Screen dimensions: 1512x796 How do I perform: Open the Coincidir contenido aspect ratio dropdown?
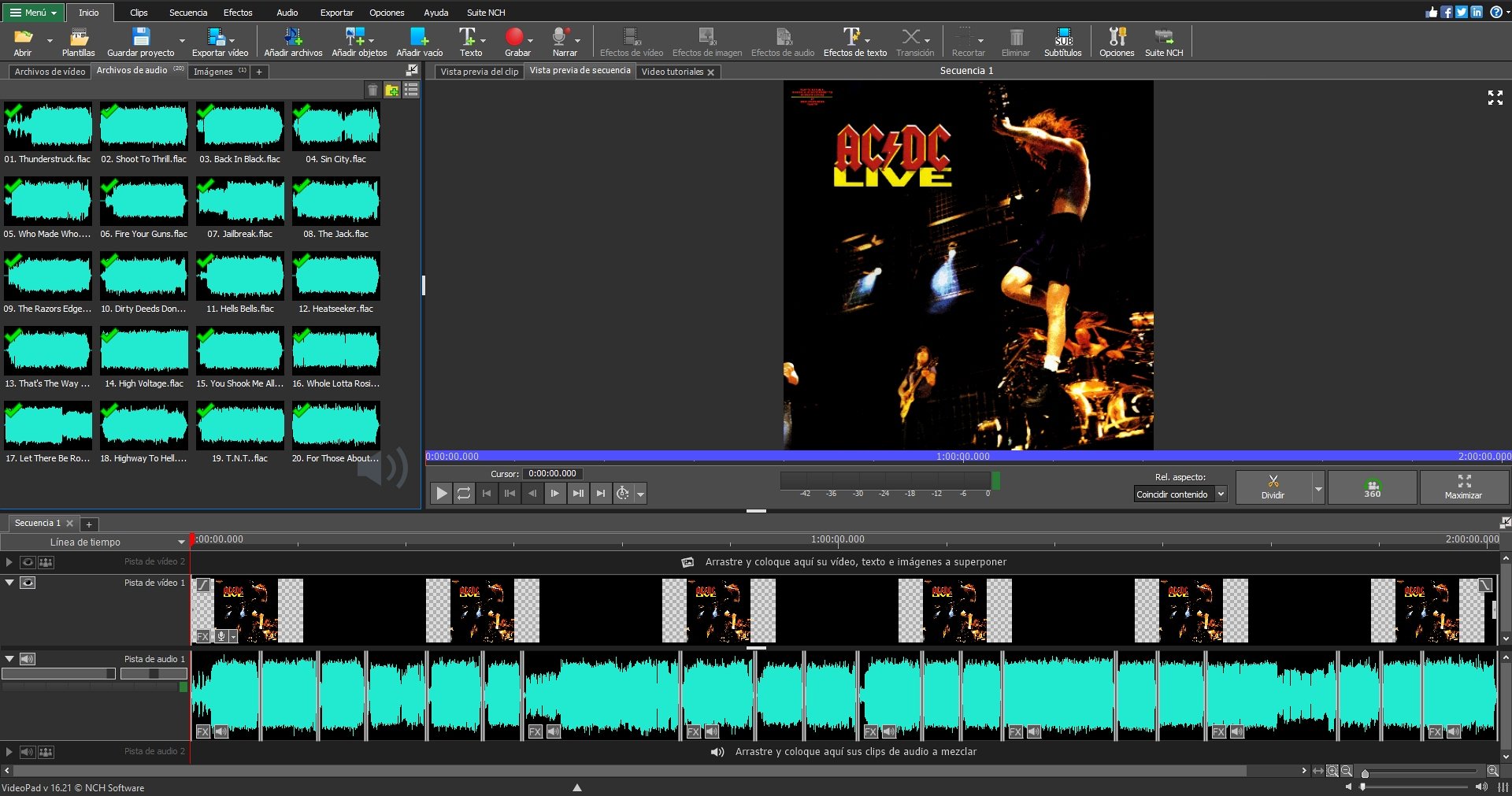[1180, 494]
